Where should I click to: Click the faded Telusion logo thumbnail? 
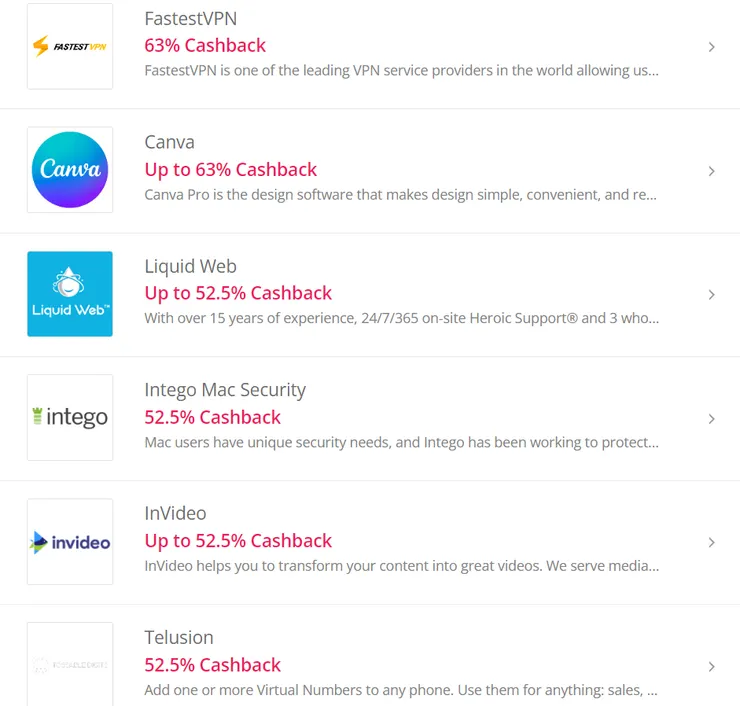(x=70, y=665)
